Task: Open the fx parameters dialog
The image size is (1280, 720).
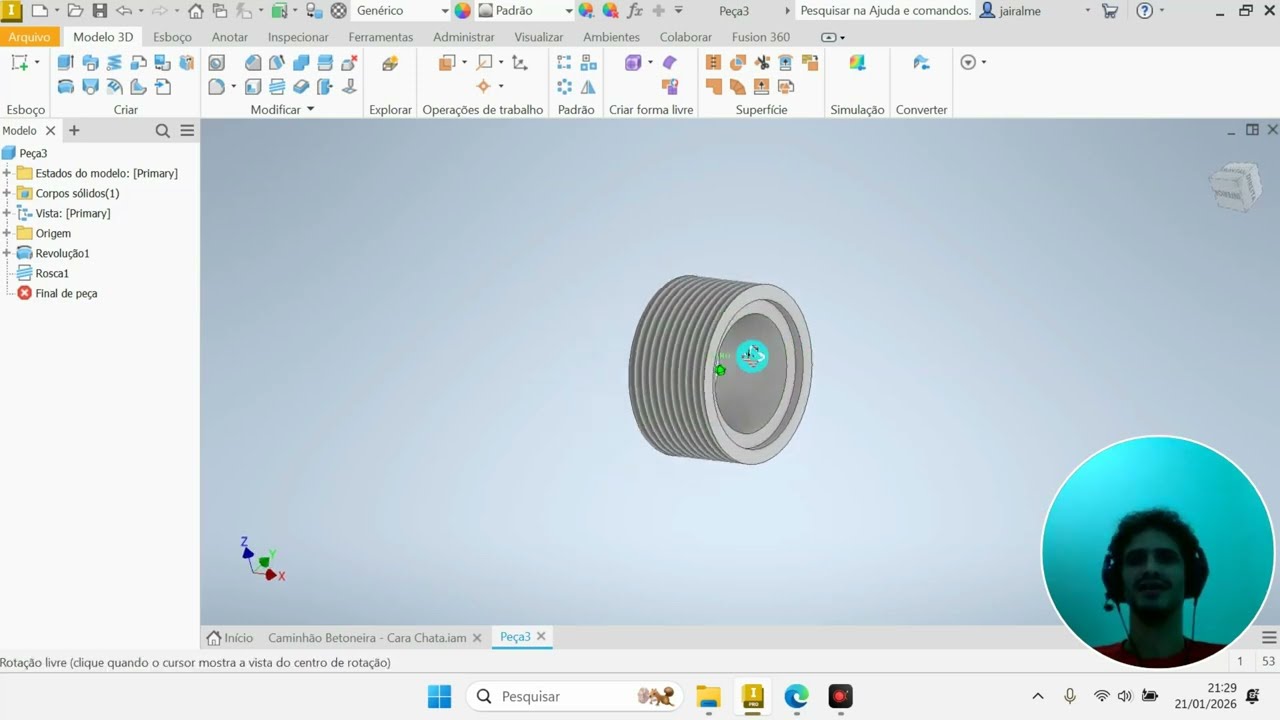Action: [x=635, y=11]
